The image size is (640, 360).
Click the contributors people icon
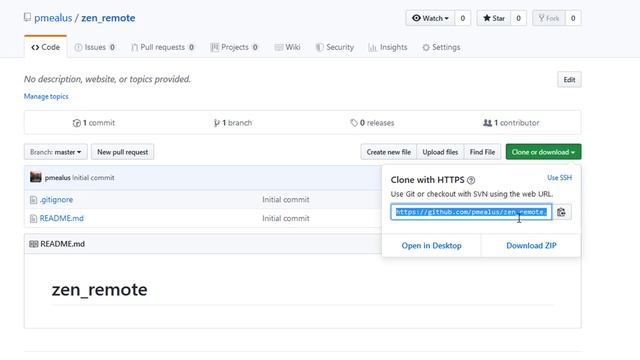(x=487, y=122)
